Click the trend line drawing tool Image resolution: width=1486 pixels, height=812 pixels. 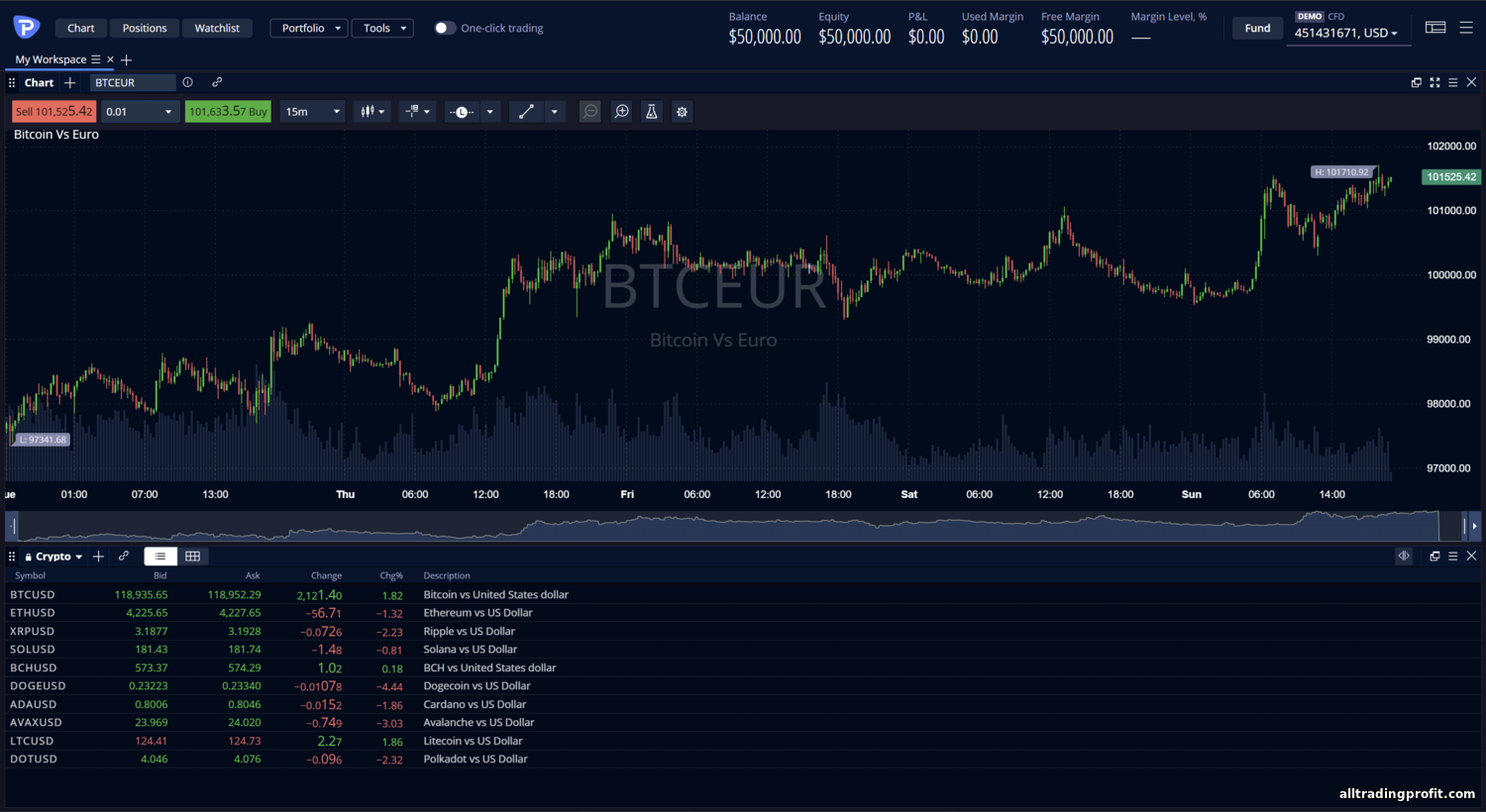(x=526, y=112)
